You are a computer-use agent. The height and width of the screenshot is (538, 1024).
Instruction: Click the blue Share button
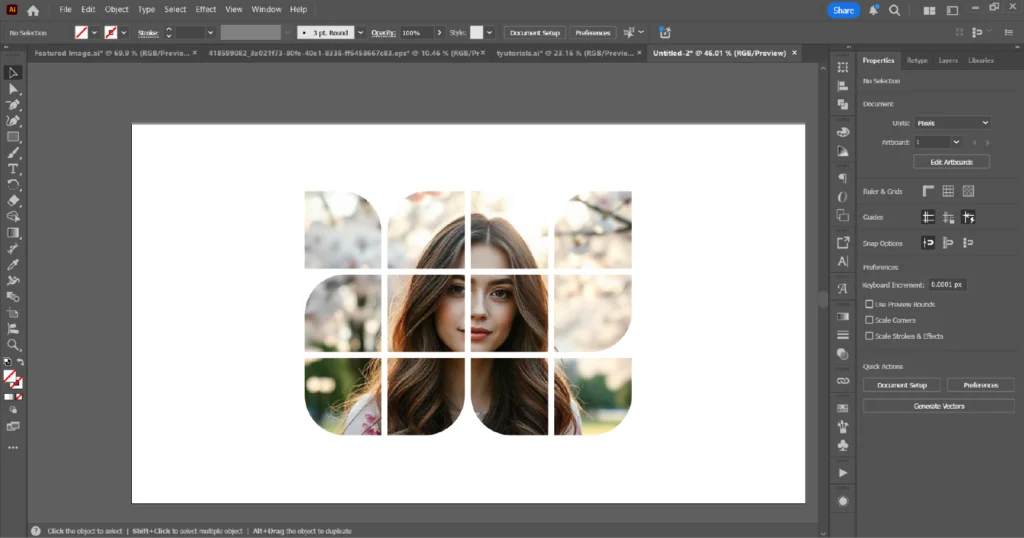click(843, 10)
